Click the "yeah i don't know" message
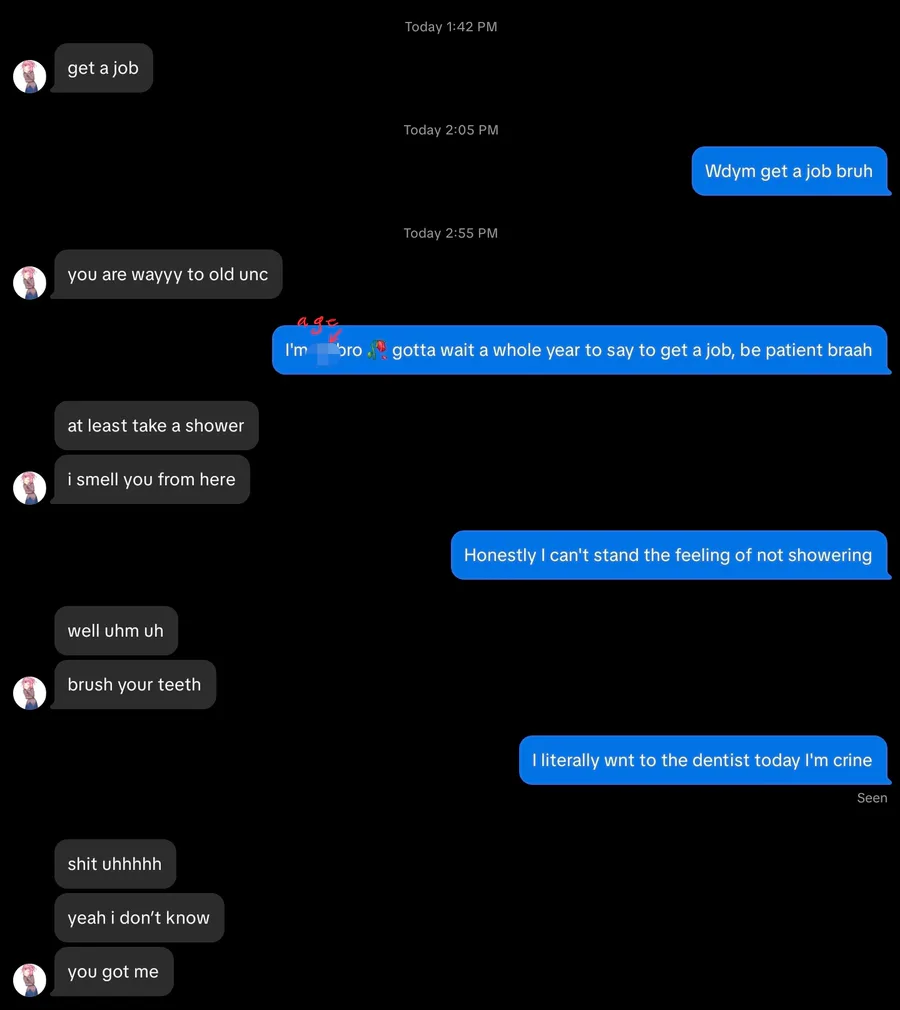 [139, 918]
